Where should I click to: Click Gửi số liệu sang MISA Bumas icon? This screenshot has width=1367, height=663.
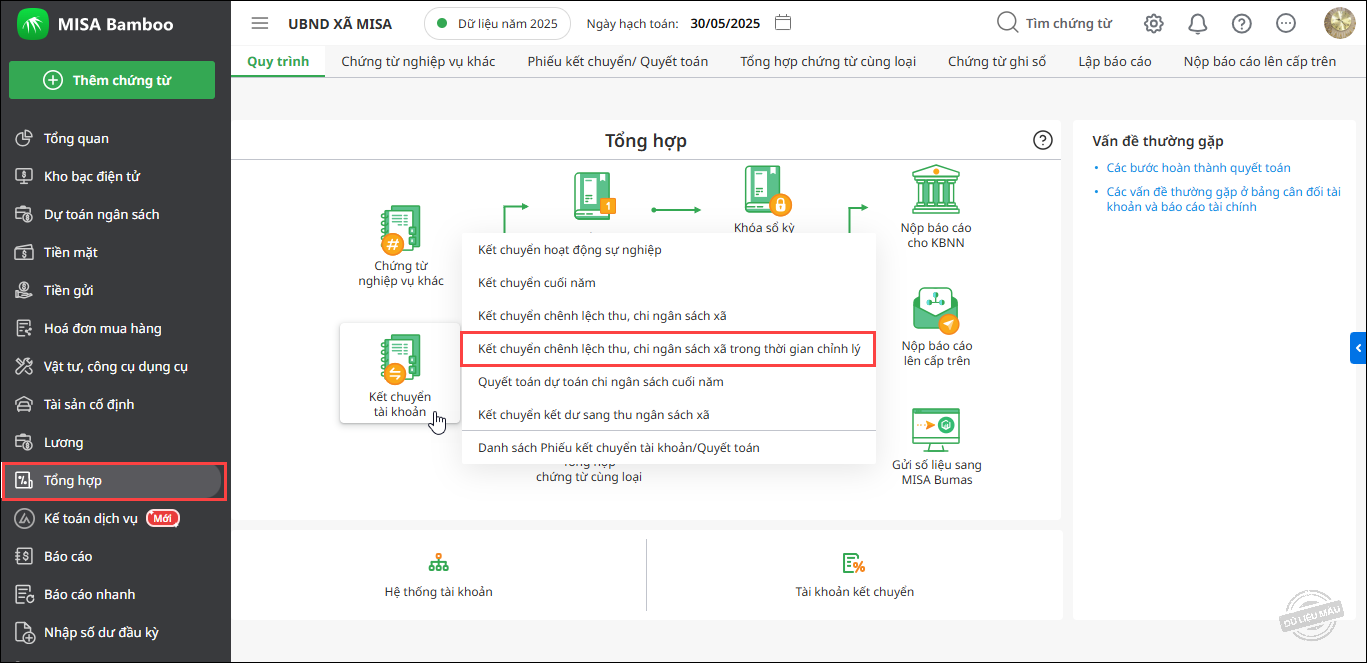coord(935,430)
